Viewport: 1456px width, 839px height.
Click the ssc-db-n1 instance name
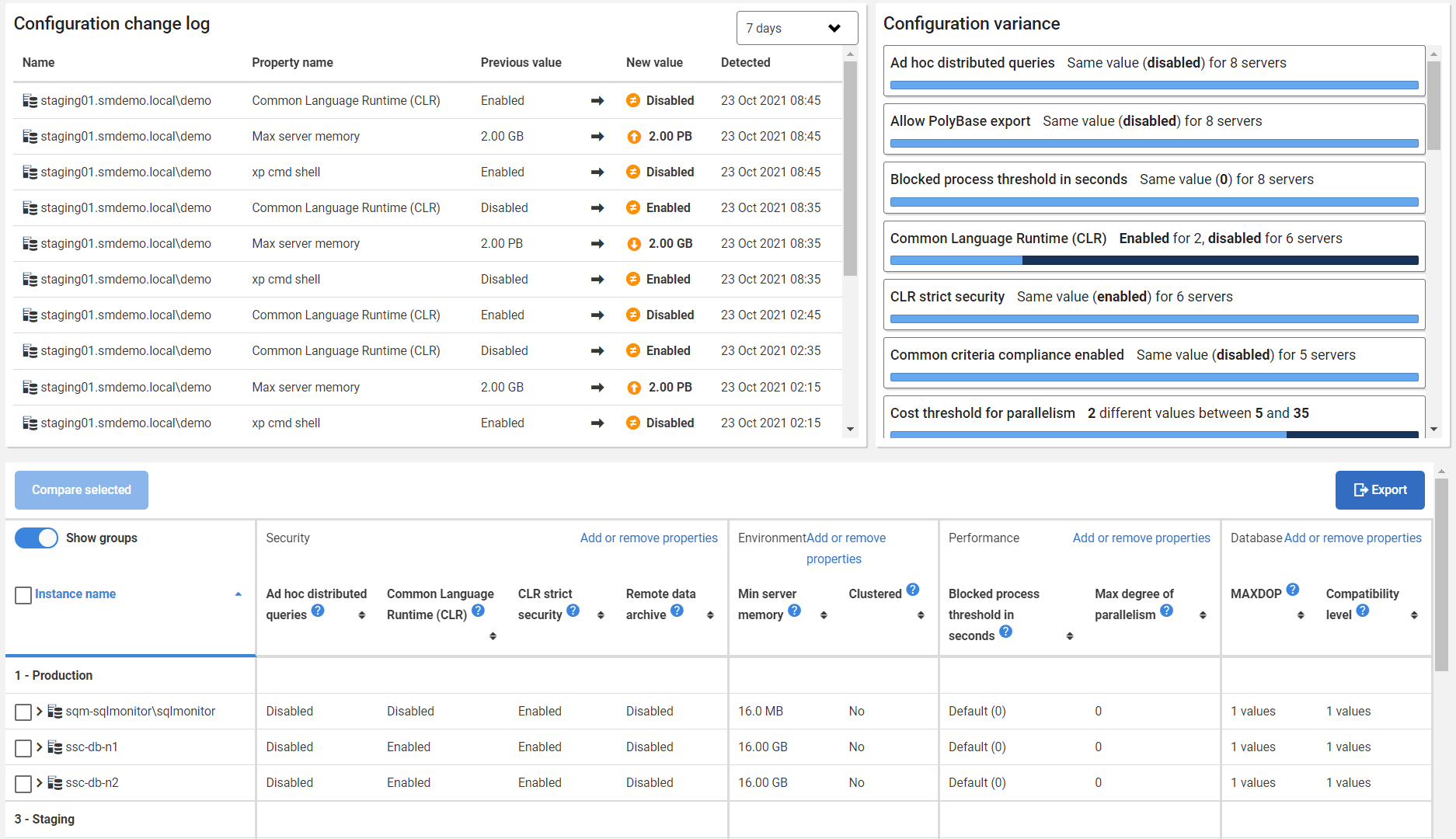click(92, 747)
